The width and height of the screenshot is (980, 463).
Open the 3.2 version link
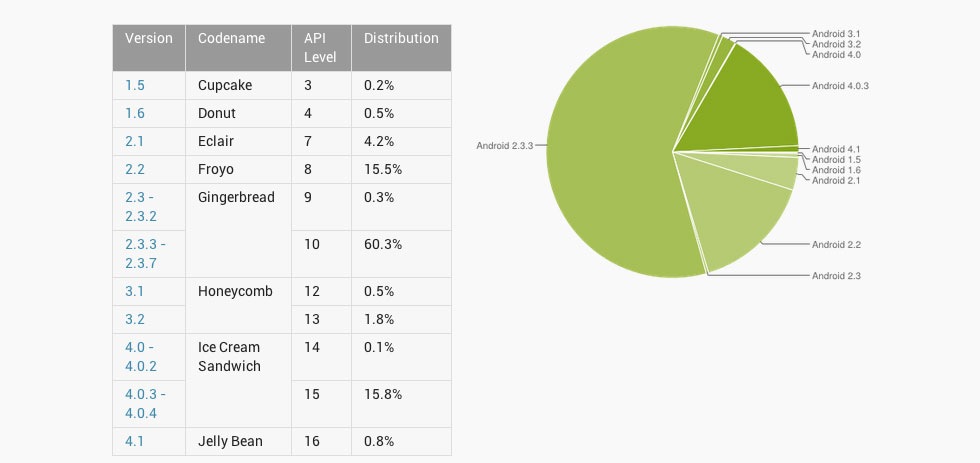click(x=134, y=320)
